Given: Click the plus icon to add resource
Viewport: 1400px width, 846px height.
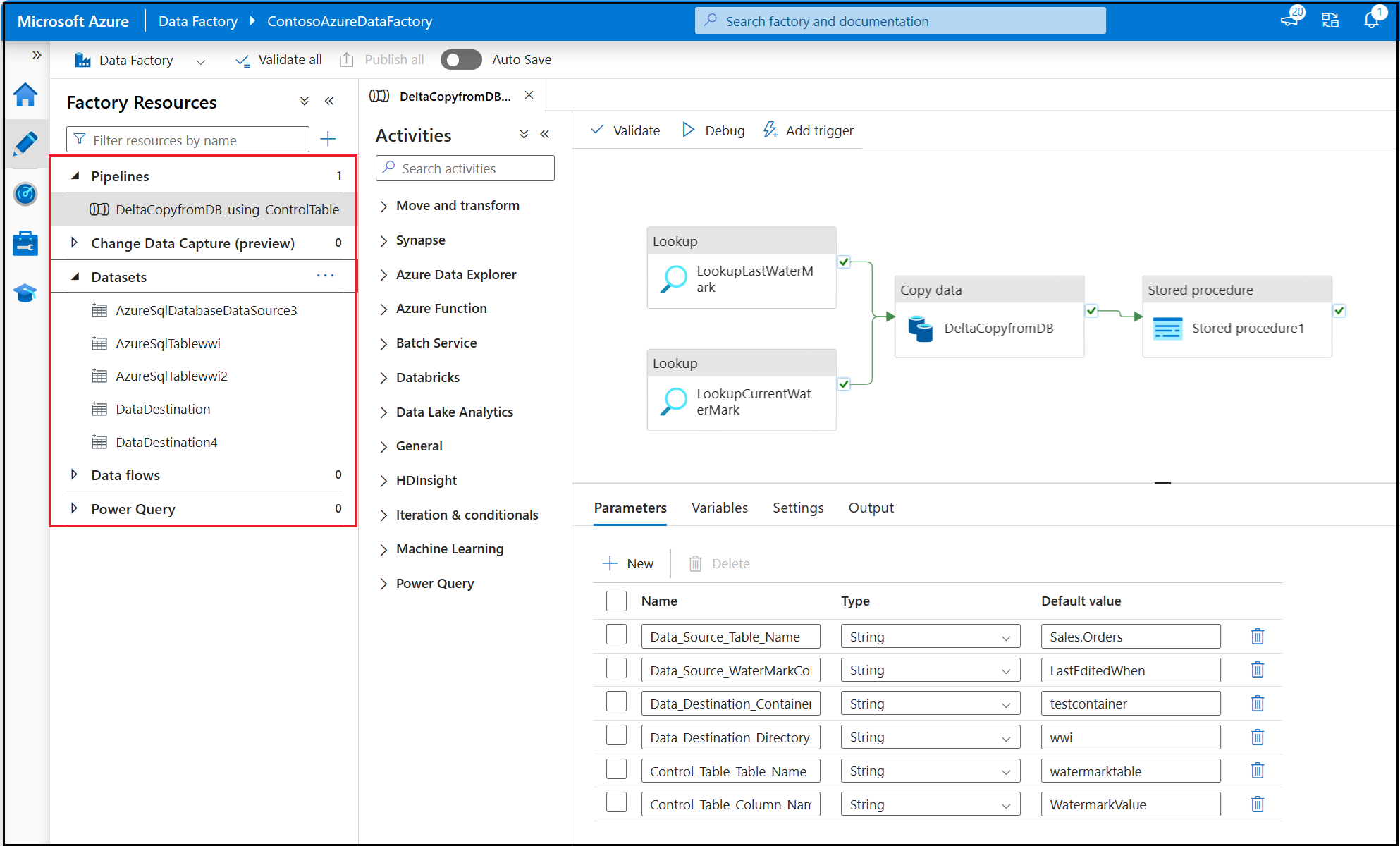Looking at the screenshot, I should [x=328, y=139].
